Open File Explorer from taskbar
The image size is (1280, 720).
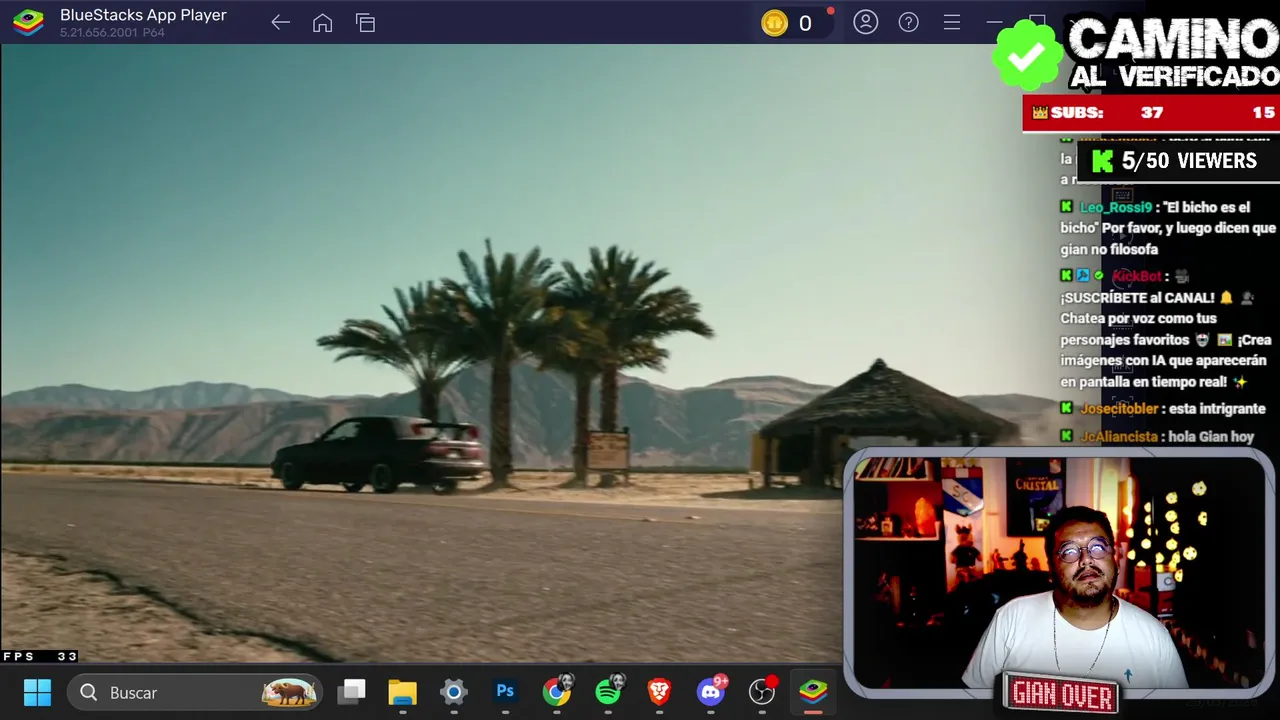(x=403, y=692)
